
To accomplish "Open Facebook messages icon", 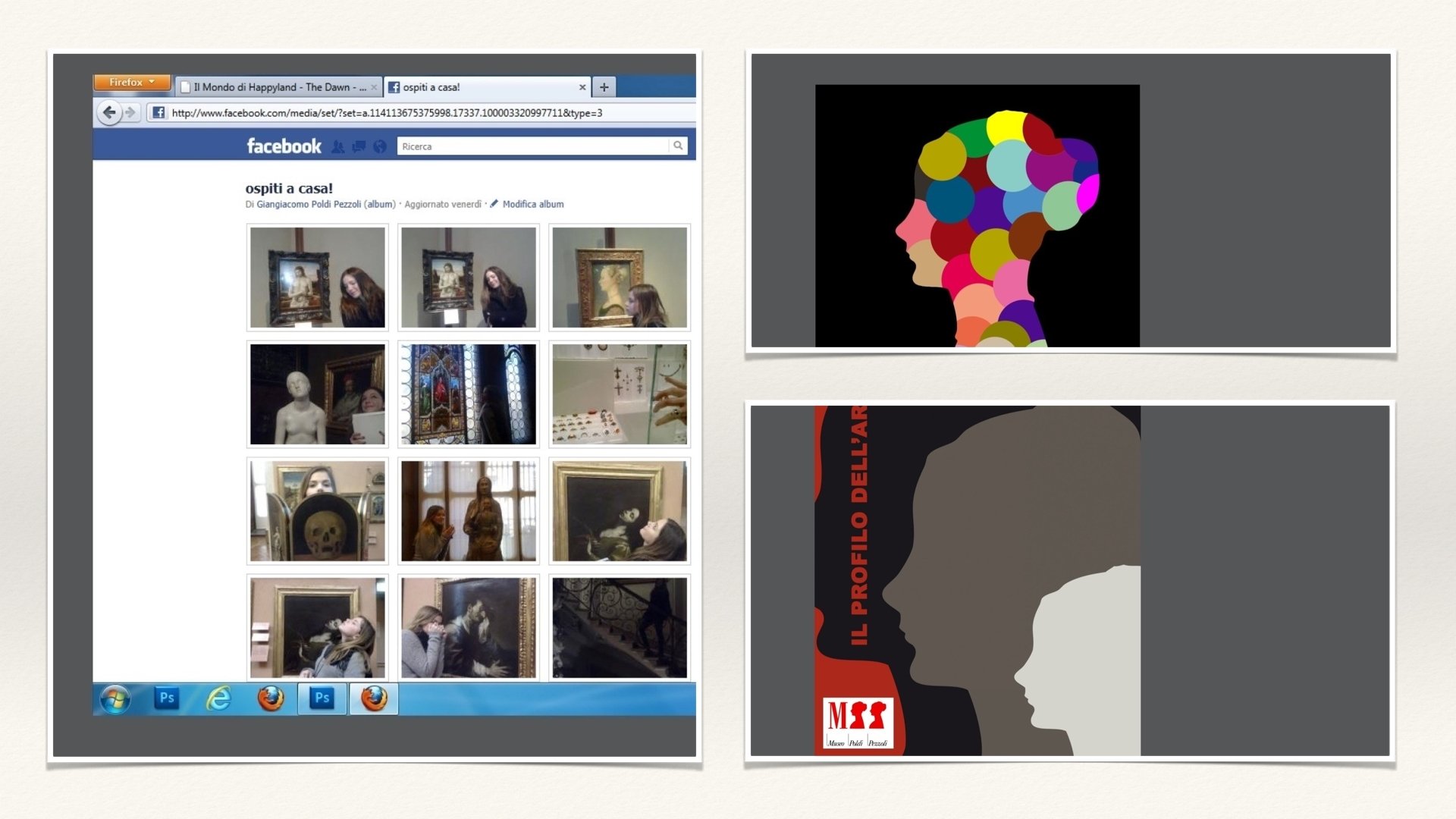I will (x=359, y=146).
